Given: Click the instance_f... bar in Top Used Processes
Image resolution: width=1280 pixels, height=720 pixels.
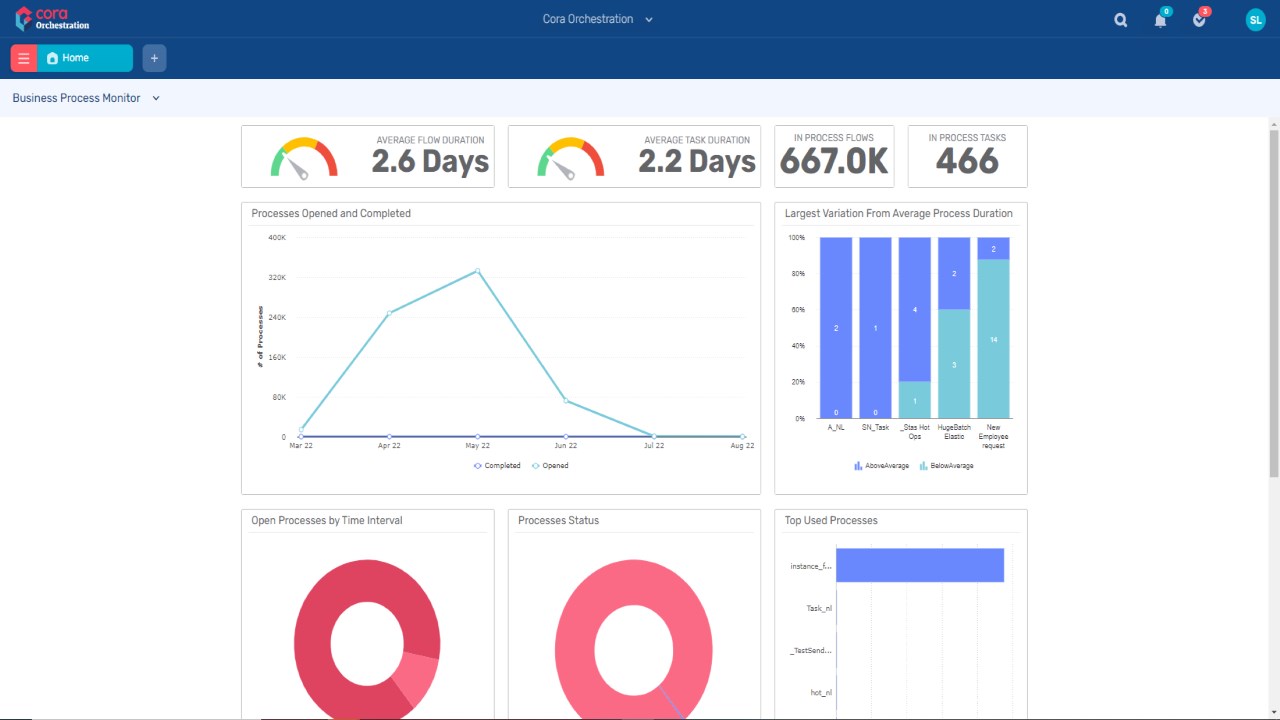Looking at the screenshot, I should (920, 565).
